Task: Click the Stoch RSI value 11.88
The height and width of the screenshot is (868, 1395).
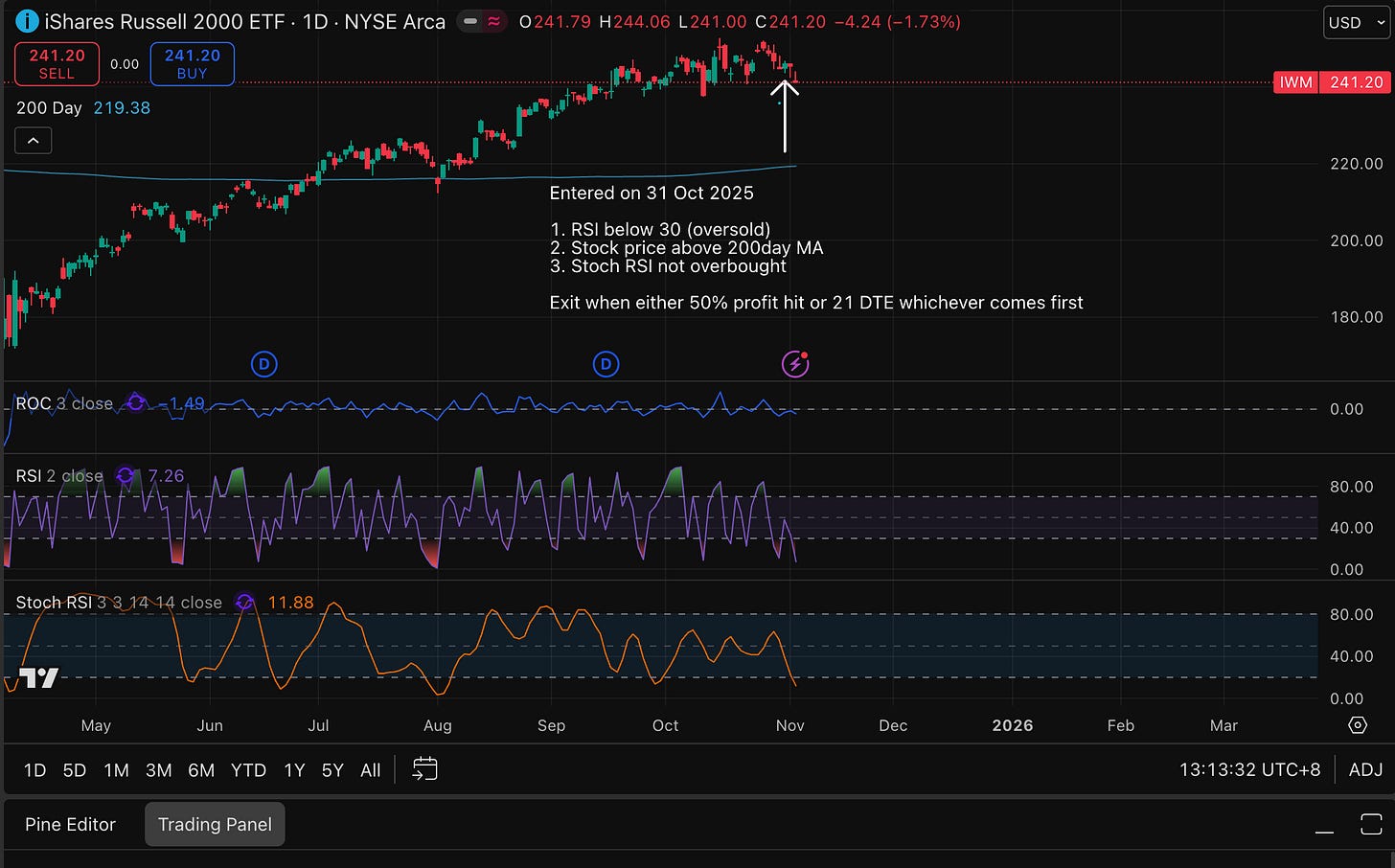Action: coord(290,602)
